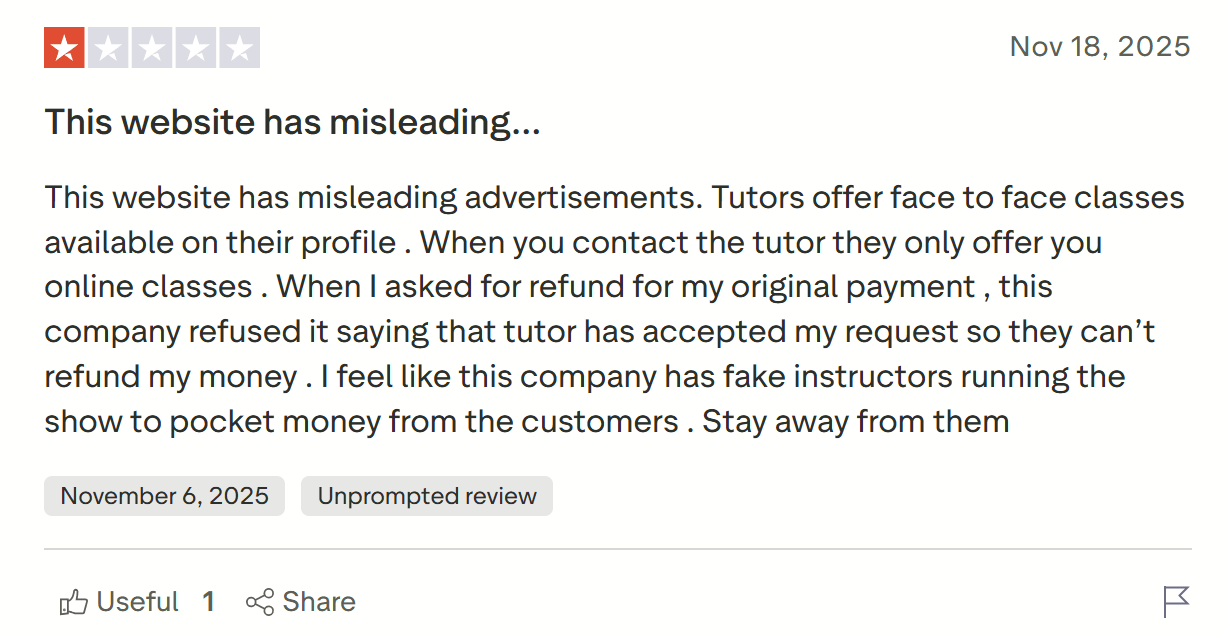
Task: Click the November 6, 2025 date tag
Action: point(164,496)
